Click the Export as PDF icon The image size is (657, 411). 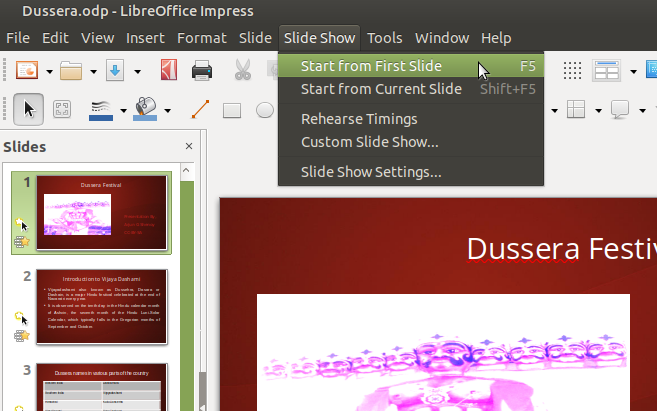(x=169, y=70)
